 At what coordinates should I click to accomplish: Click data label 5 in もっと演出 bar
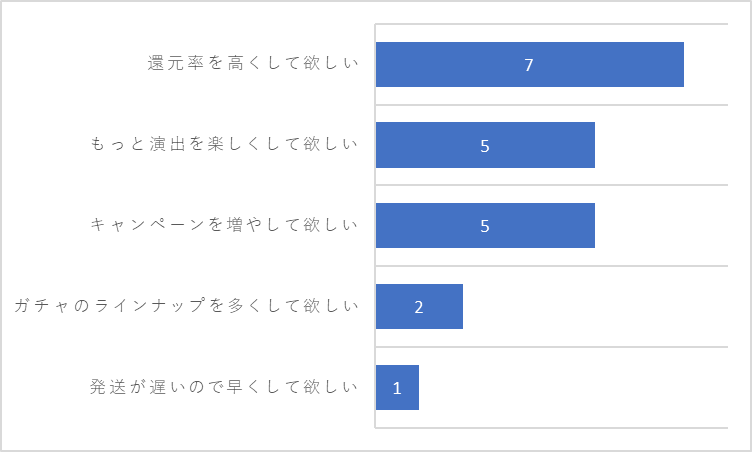click(x=485, y=146)
